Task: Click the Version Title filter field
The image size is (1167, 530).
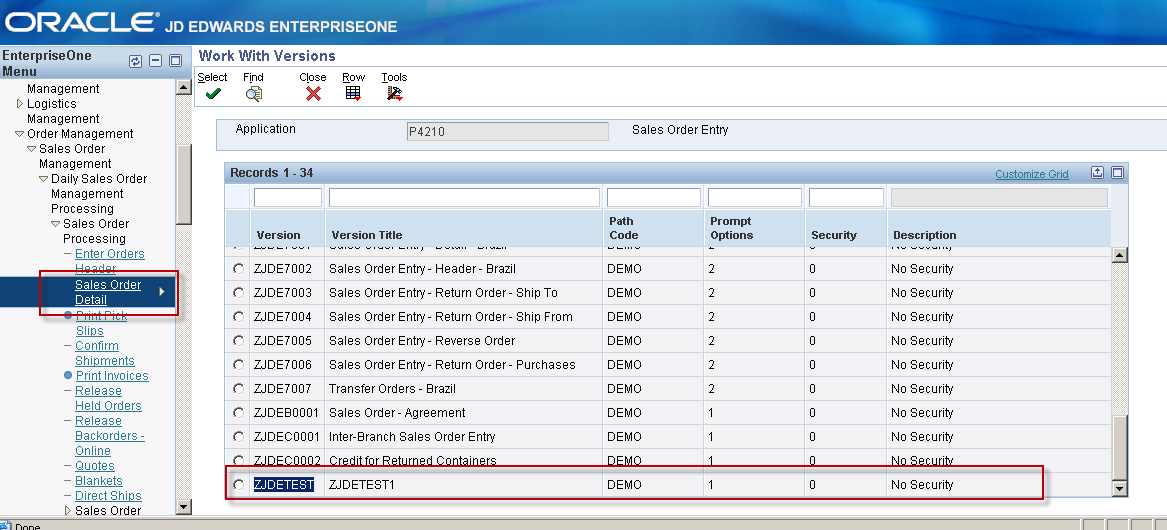Action: pos(464,197)
